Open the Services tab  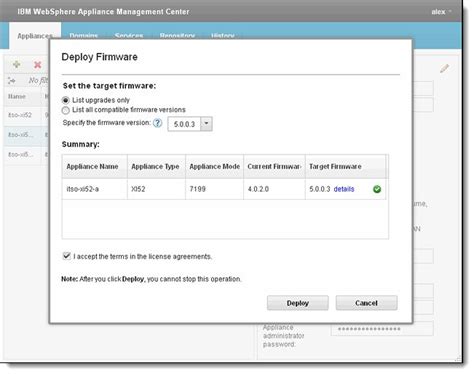pos(129,35)
